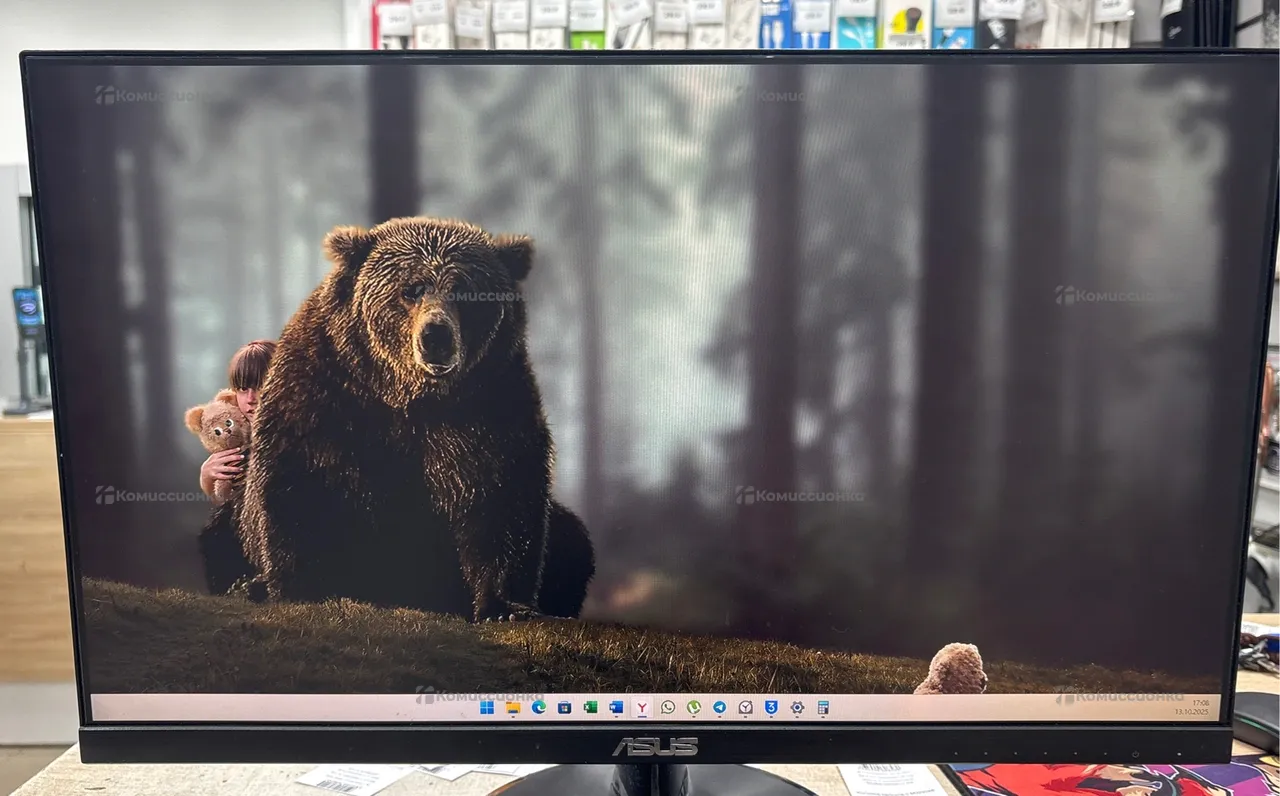Open File Explorer from the taskbar
This screenshot has height=796, width=1280.
(513, 708)
